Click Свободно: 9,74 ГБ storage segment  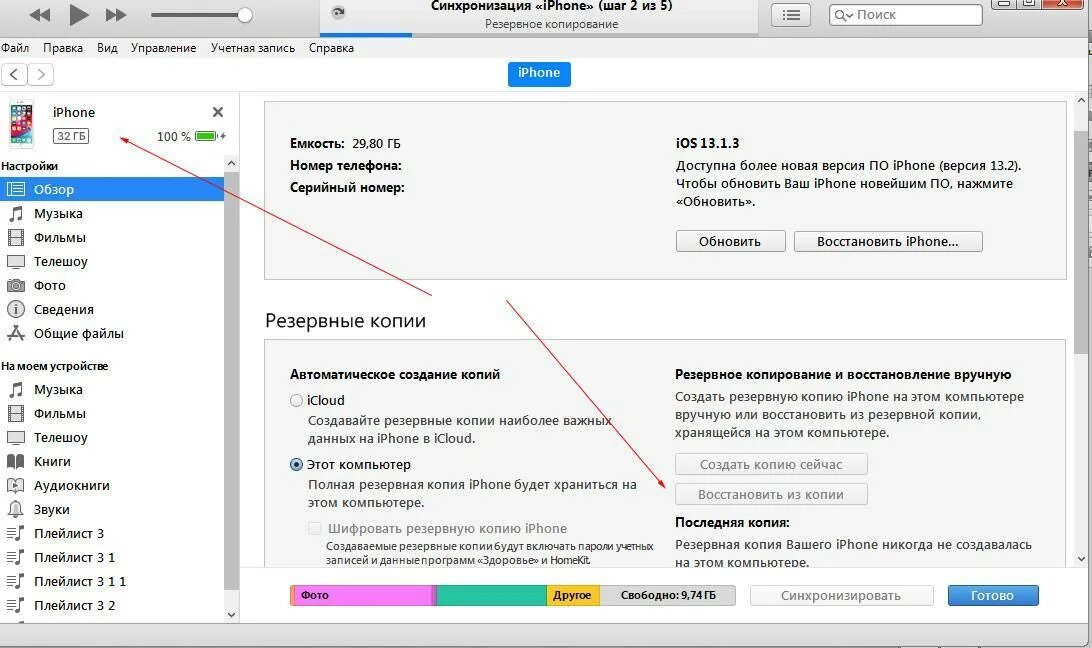tap(667, 595)
